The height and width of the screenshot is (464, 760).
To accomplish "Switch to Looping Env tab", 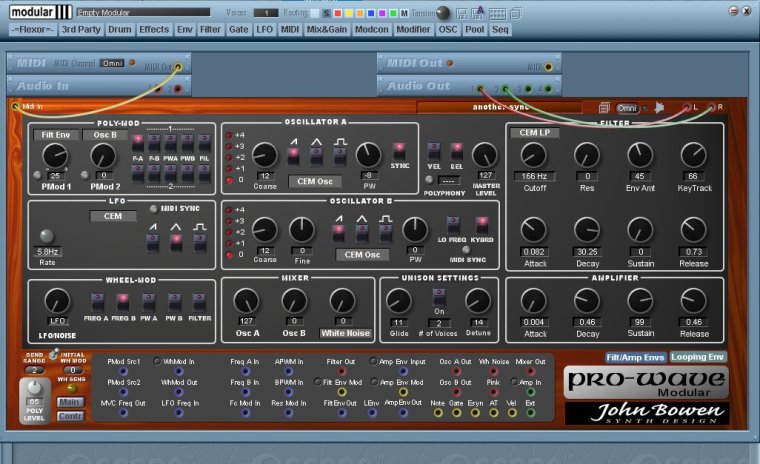I will pyautogui.click(x=697, y=357).
